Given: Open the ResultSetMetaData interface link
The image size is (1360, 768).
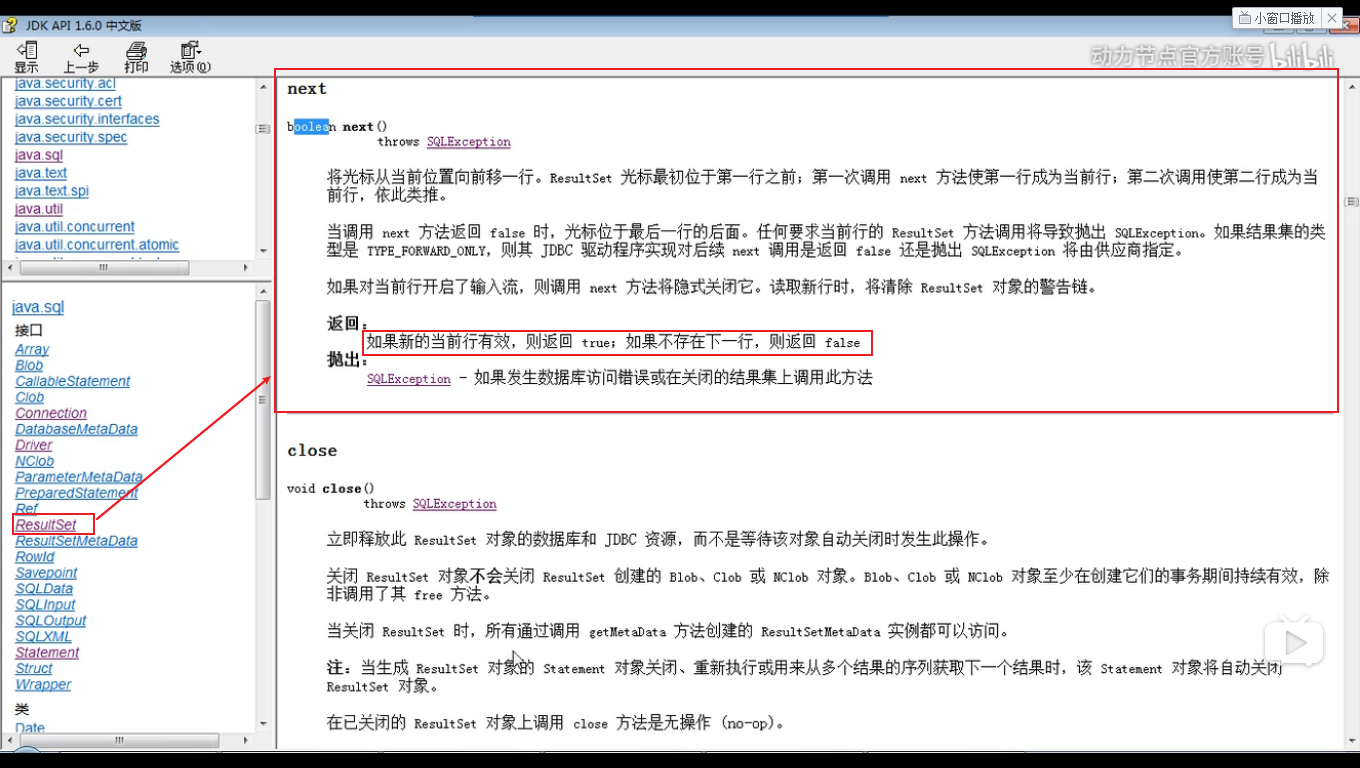Looking at the screenshot, I should 76,541.
